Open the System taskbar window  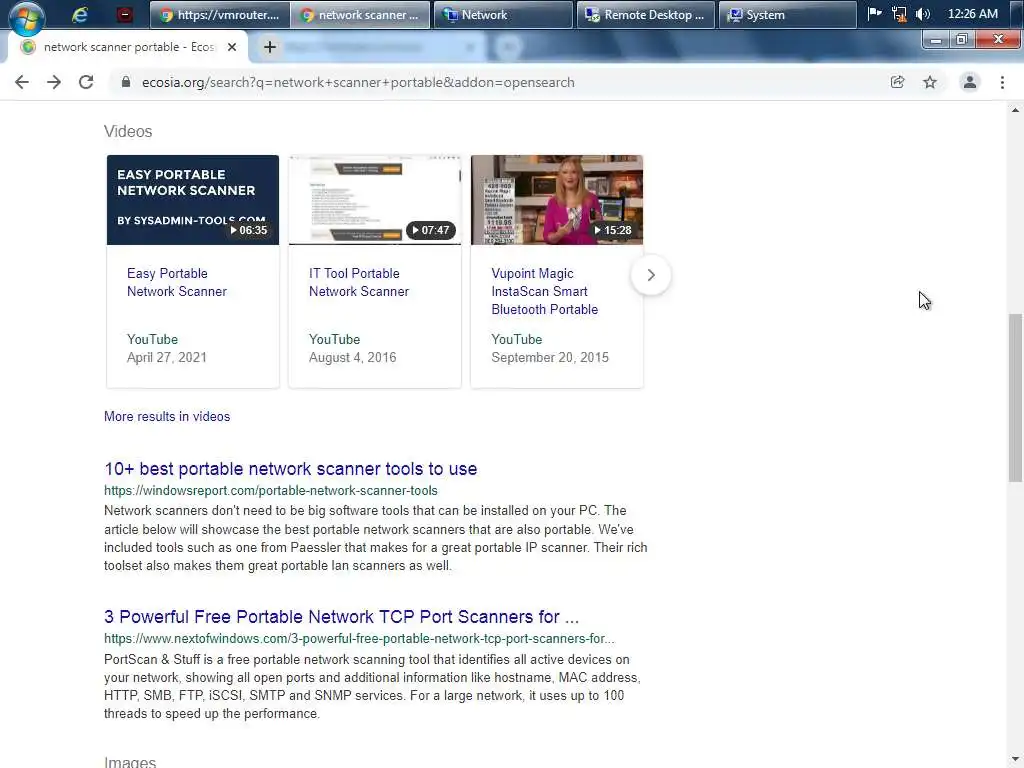(x=788, y=14)
